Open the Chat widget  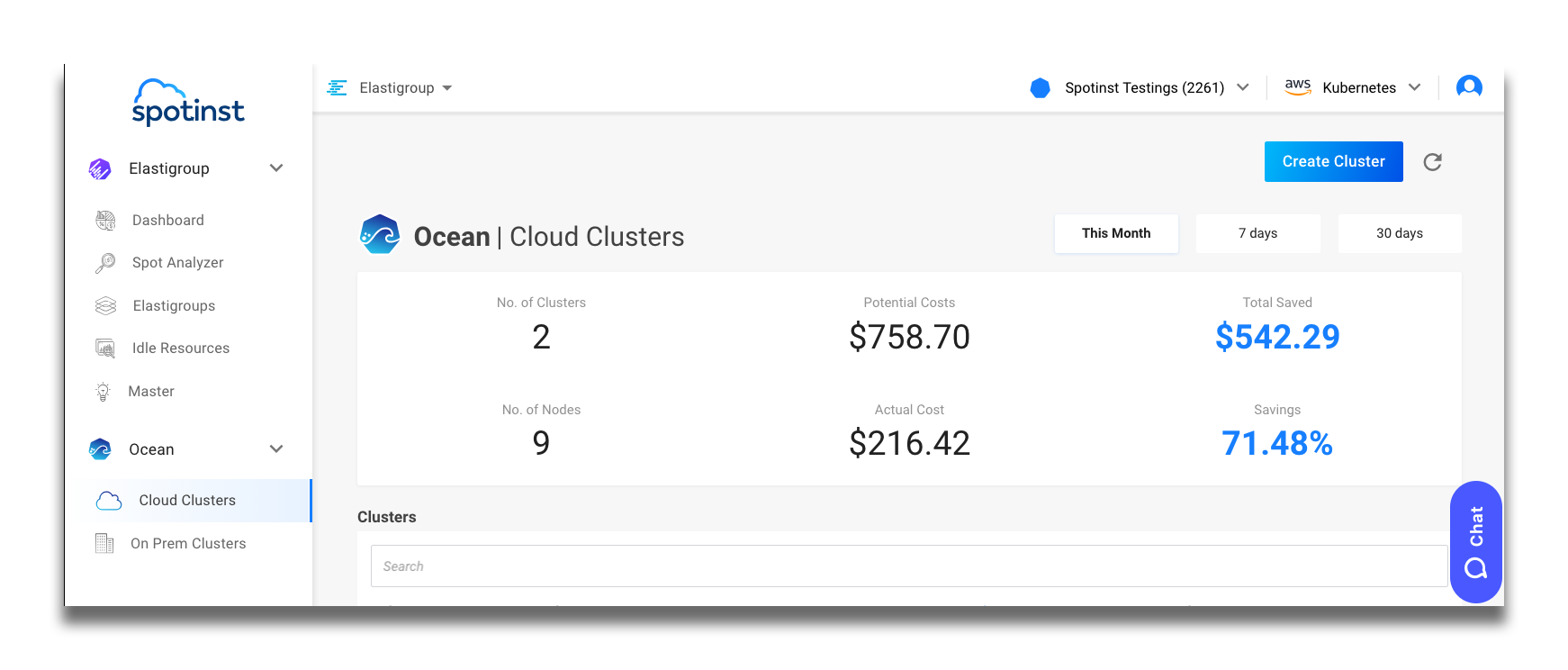point(1475,542)
